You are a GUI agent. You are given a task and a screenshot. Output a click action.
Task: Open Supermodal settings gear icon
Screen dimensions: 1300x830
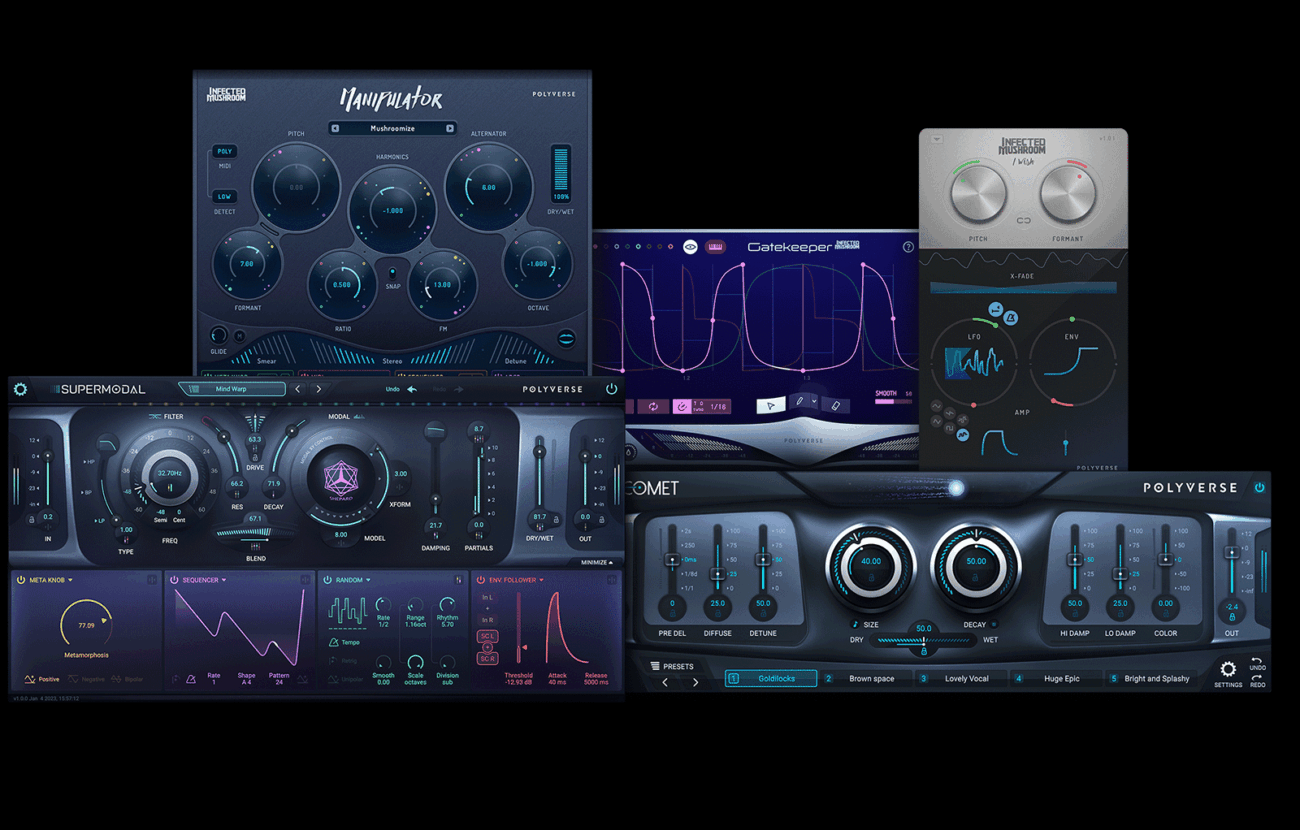[x=20, y=389]
